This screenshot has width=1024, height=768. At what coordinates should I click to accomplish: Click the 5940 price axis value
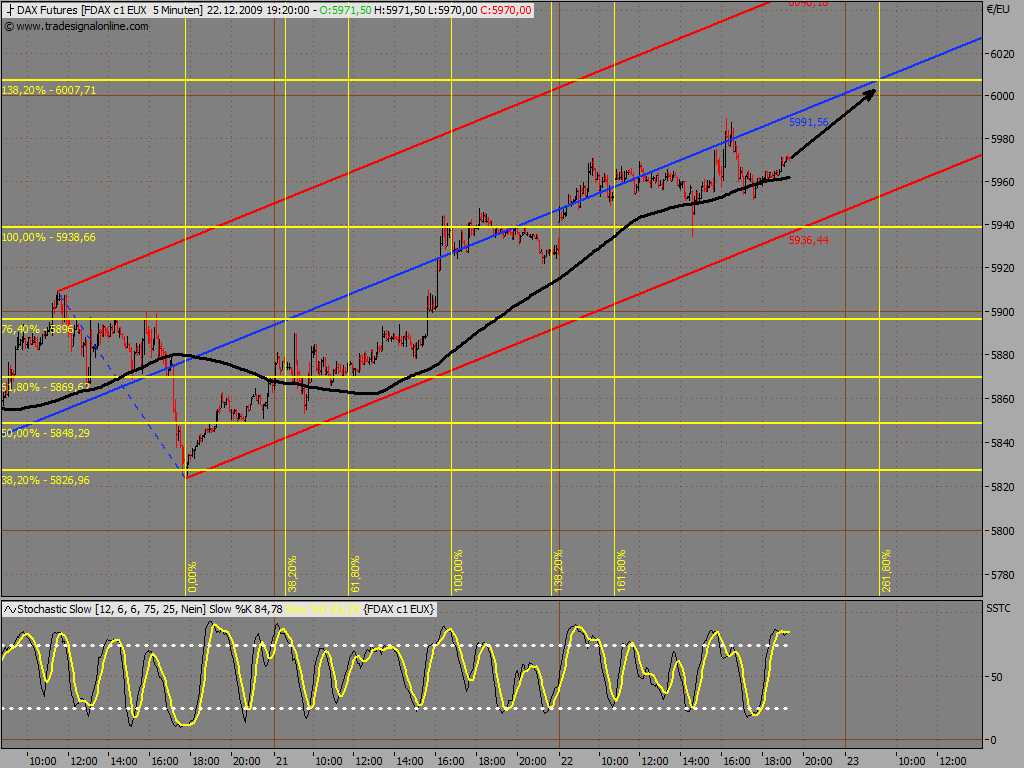1002,225
